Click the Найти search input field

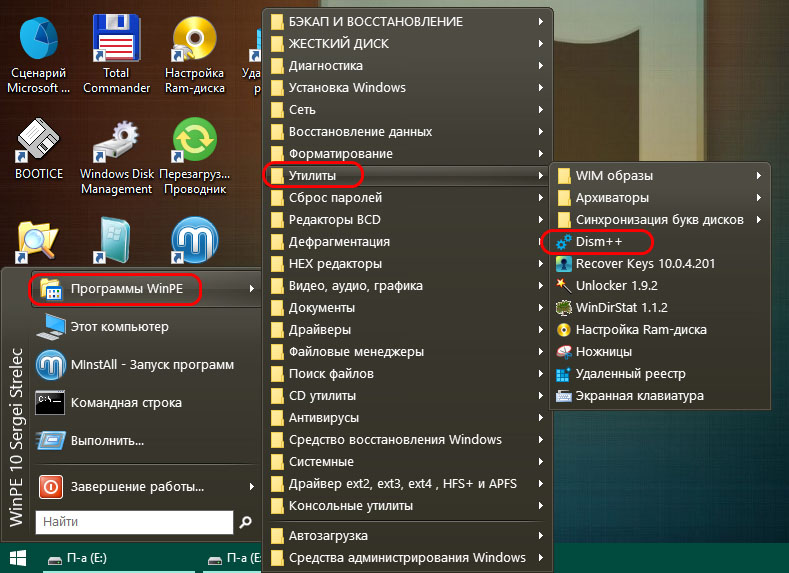tap(134, 522)
